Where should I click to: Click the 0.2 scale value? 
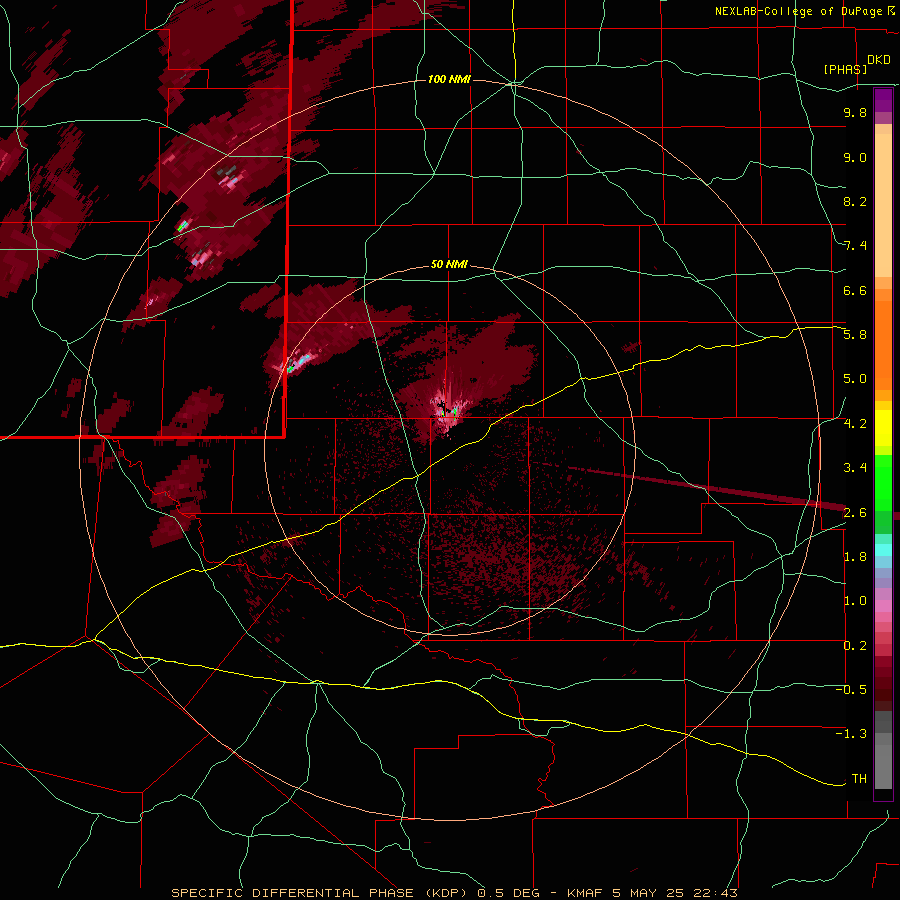pos(855,646)
